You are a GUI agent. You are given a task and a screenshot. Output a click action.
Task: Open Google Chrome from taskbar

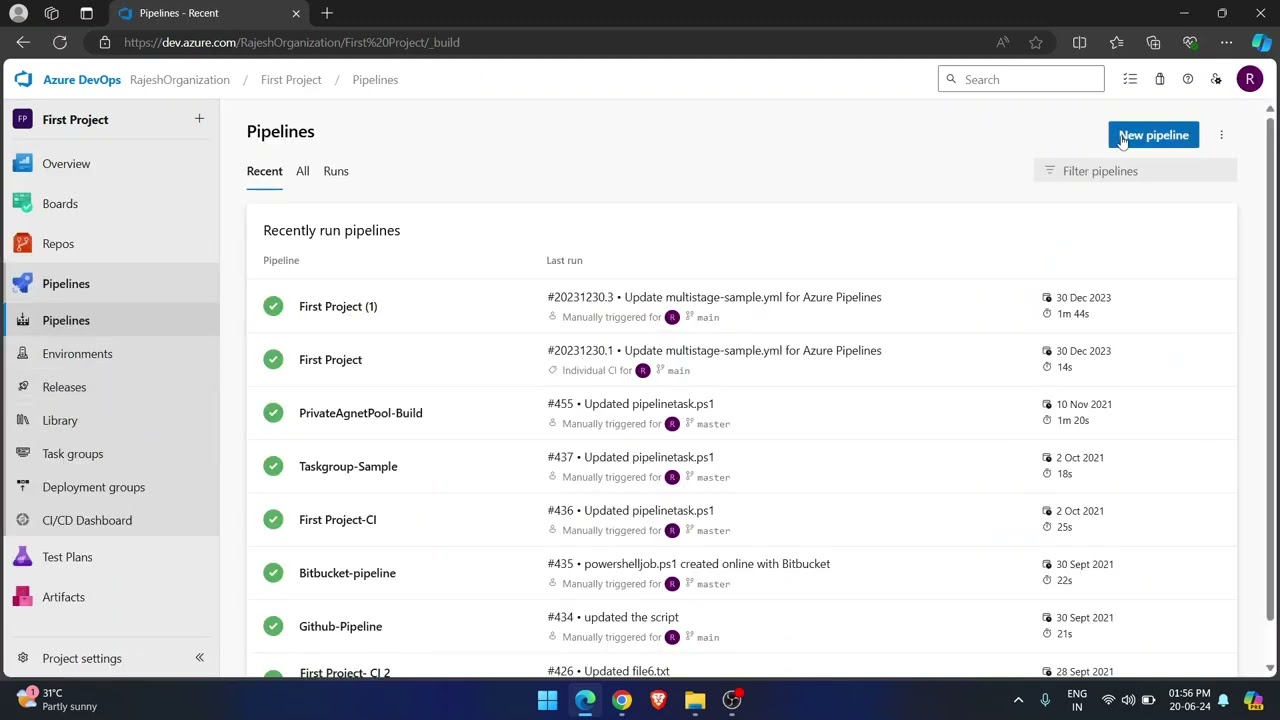622,700
